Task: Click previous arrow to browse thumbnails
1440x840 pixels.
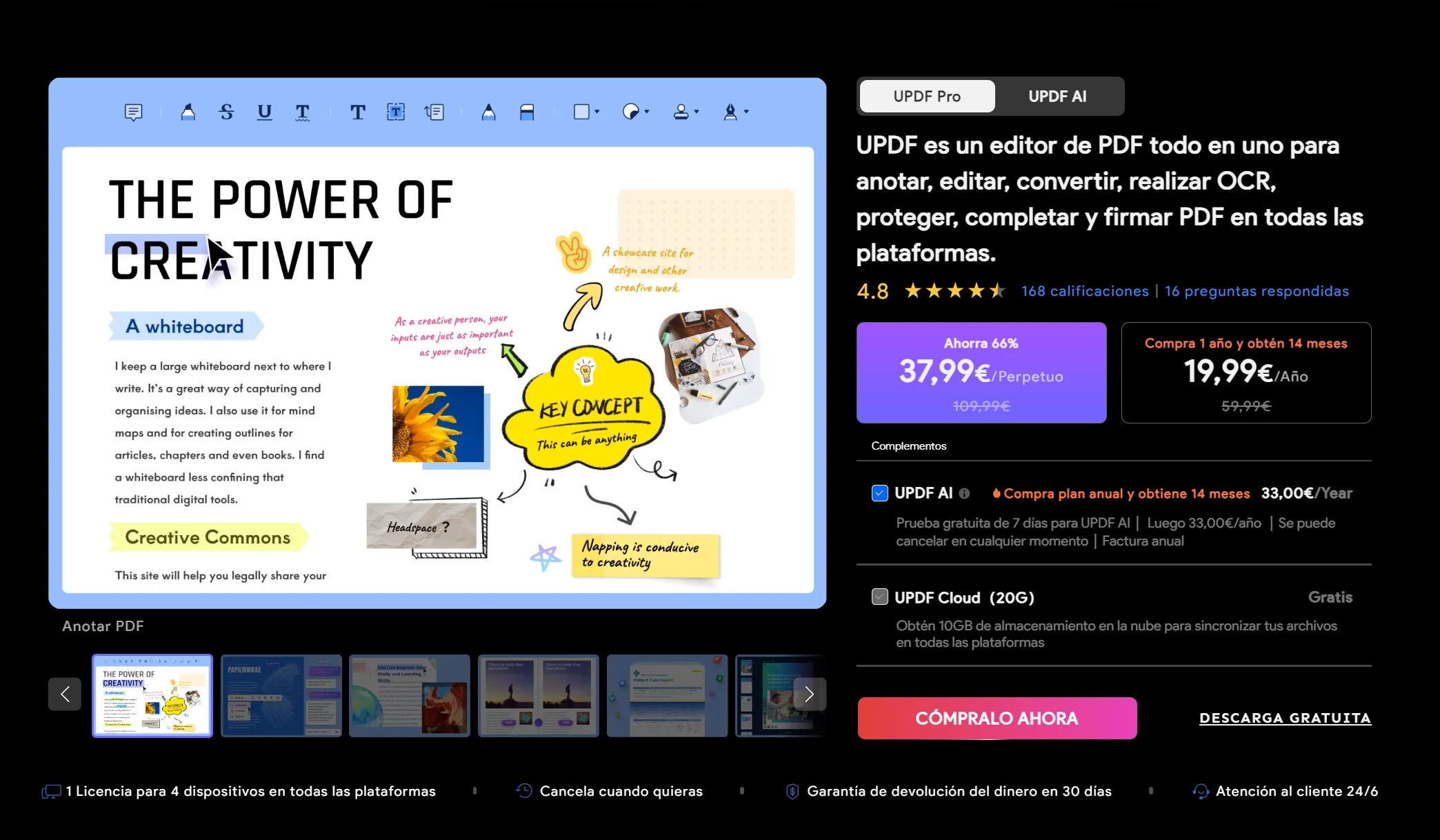Action: (x=65, y=693)
